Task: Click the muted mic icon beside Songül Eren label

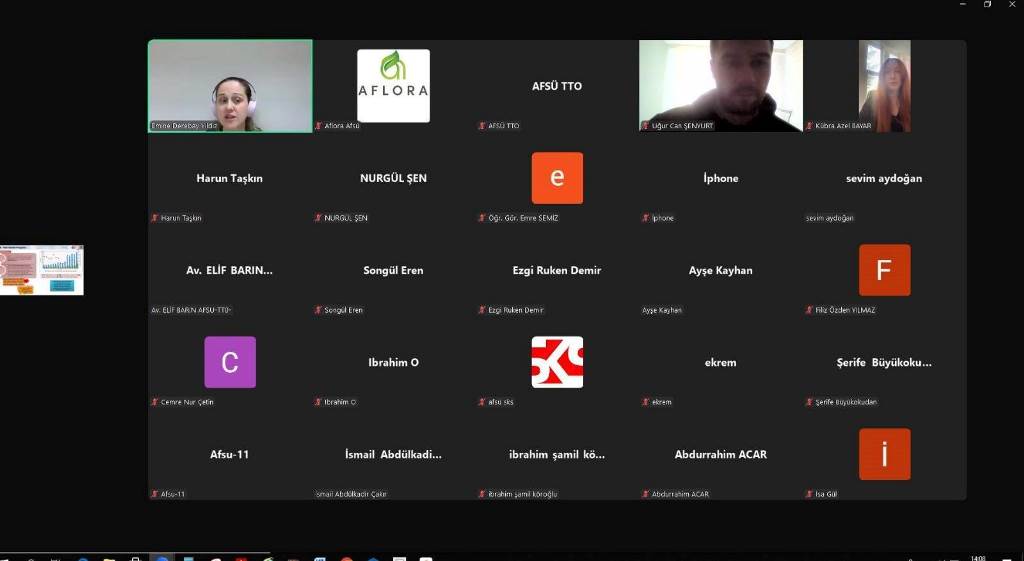Action: coord(319,310)
